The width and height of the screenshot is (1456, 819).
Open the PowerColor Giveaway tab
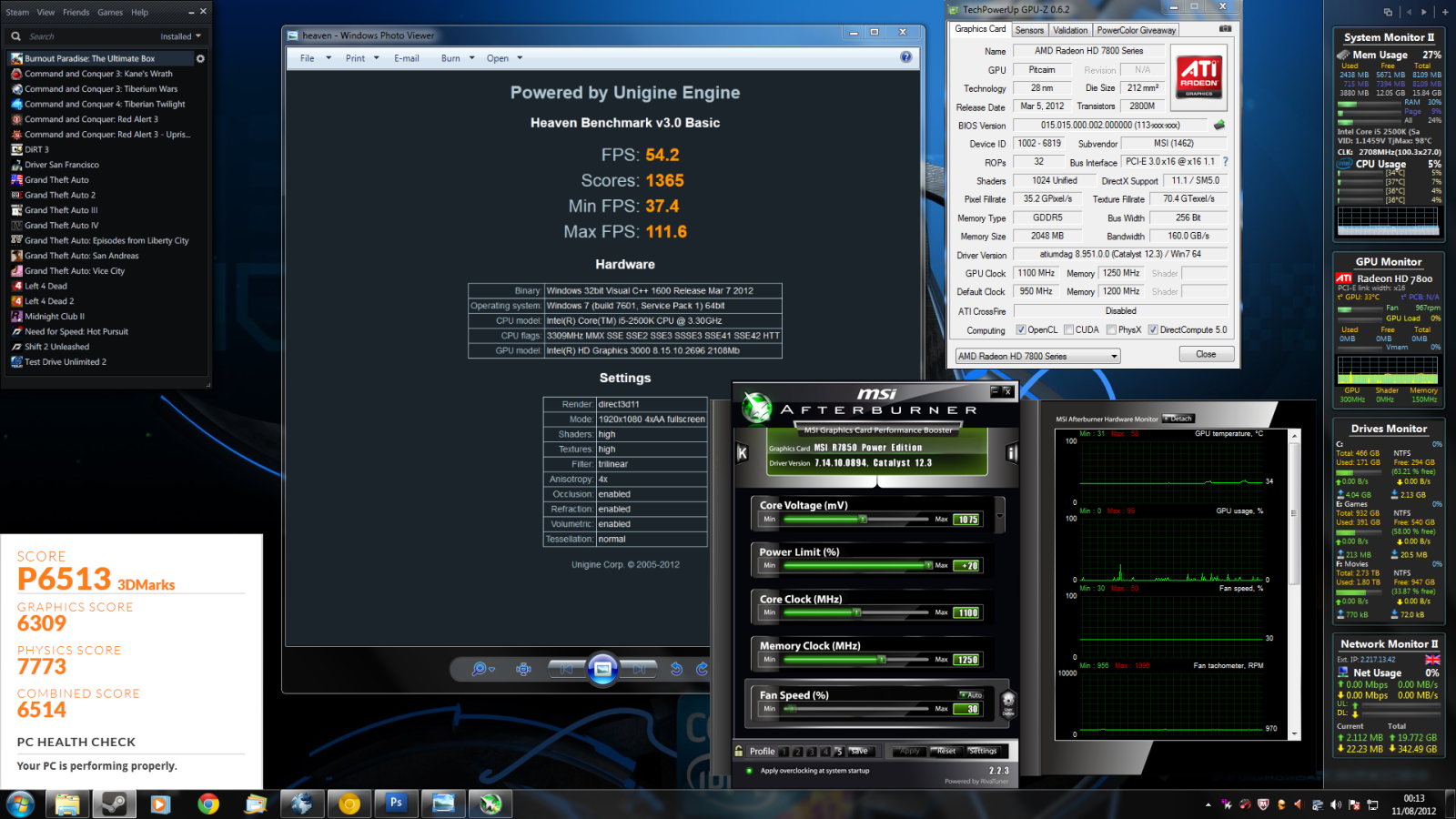pyautogui.click(x=1136, y=30)
